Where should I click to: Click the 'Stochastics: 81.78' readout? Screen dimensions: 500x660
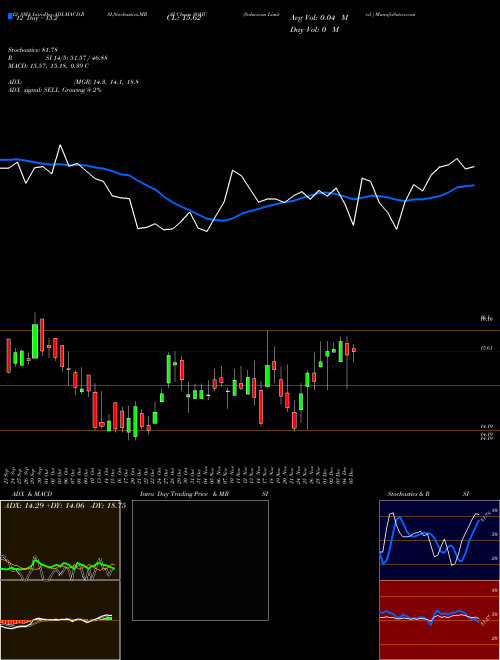32,50
